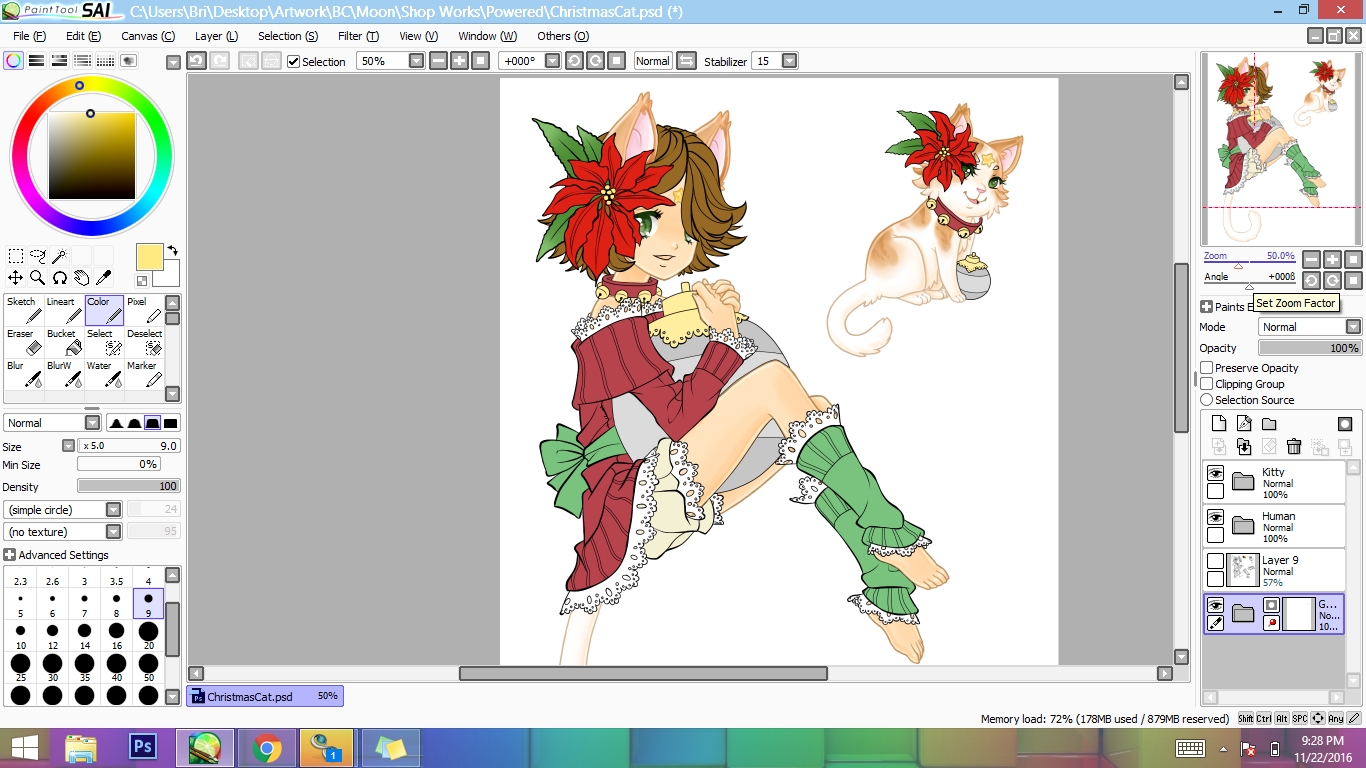The width and height of the screenshot is (1366, 768).
Task: Select brush size 20 preset
Action: click(148, 636)
